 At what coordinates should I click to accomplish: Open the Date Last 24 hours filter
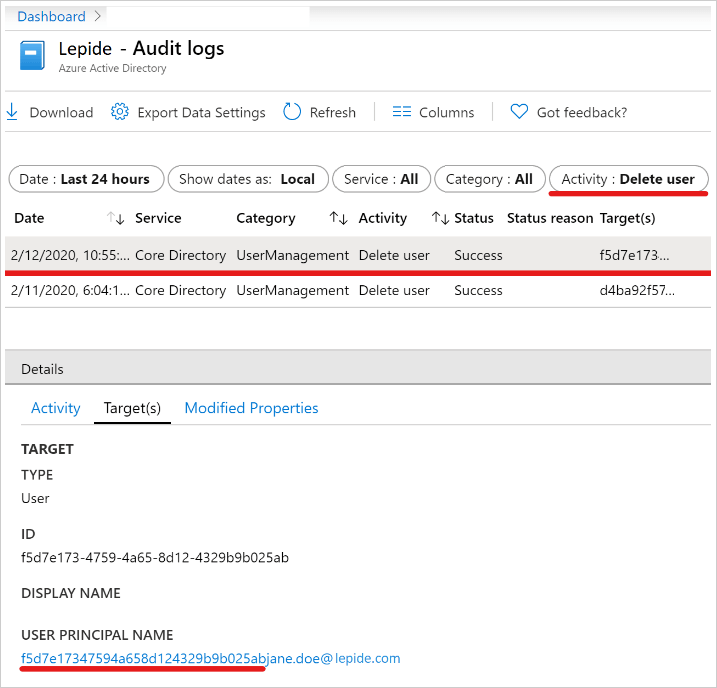(85, 179)
